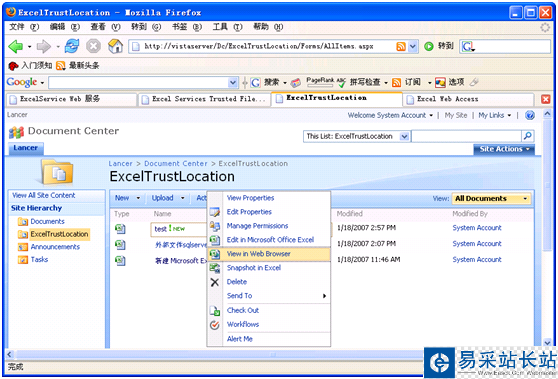Expand the Upload menu dropdown arrow
The height and width of the screenshot is (379, 558).
[x=183, y=198]
